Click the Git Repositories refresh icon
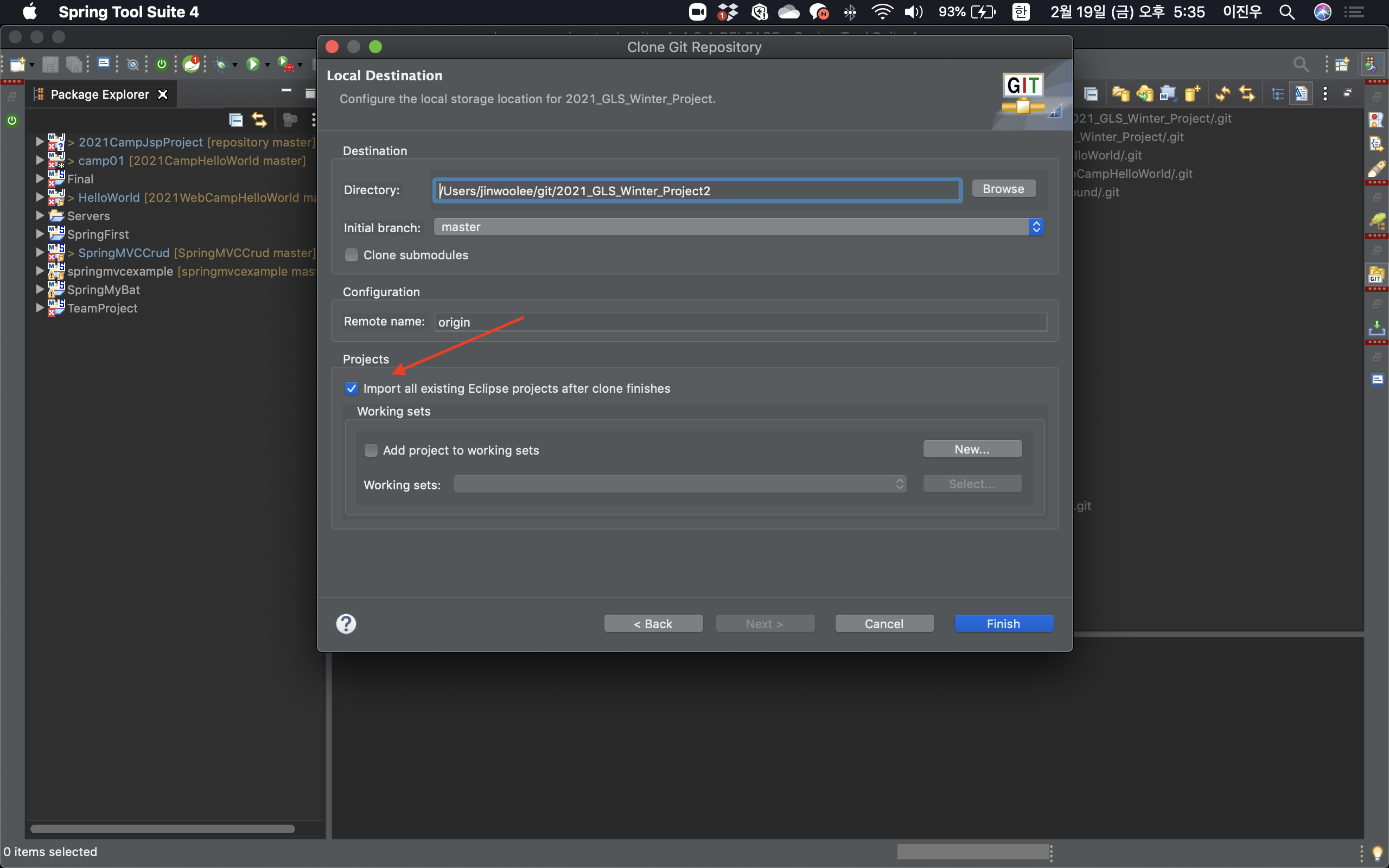1389x868 pixels. tap(1222, 93)
